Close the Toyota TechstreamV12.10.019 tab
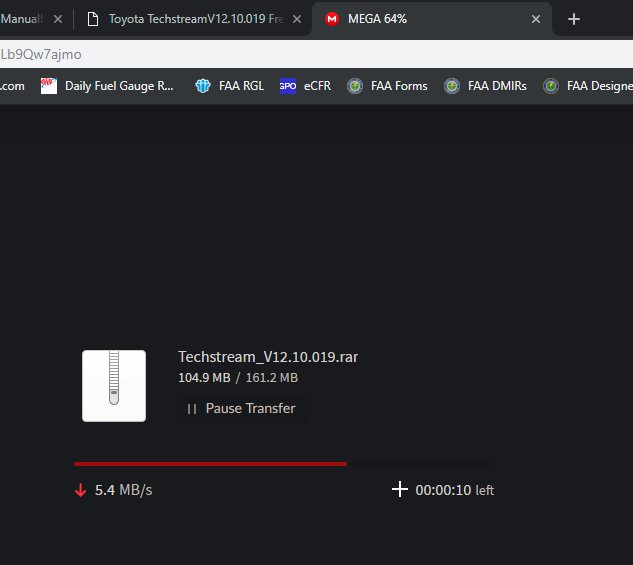 (x=297, y=19)
